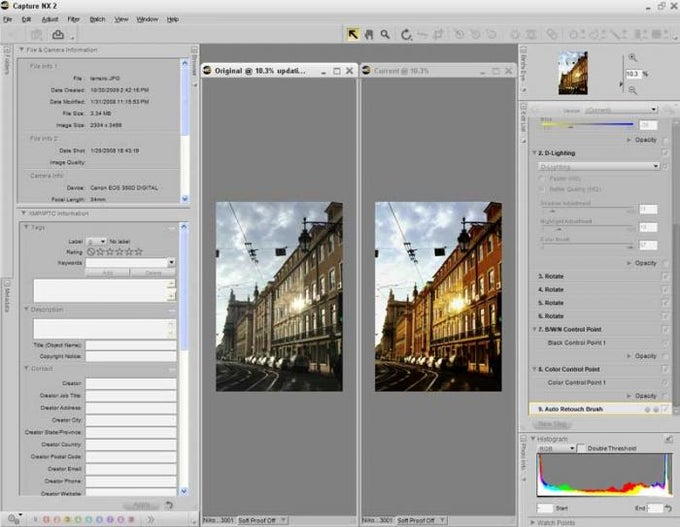The image size is (680, 527).
Task: Open the Window menu
Action: pyautogui.click(x=147, y=20)
